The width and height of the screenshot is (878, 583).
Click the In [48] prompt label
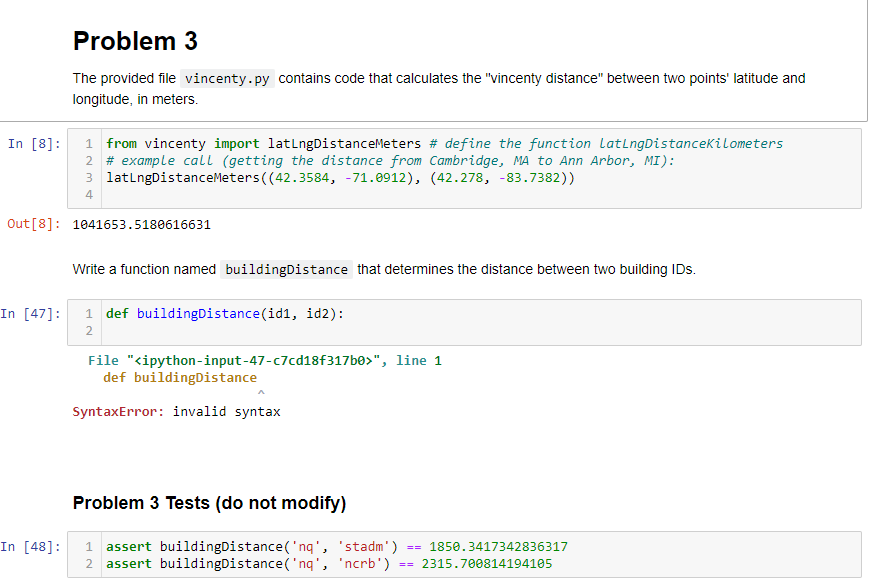click(x=33, y=546)
